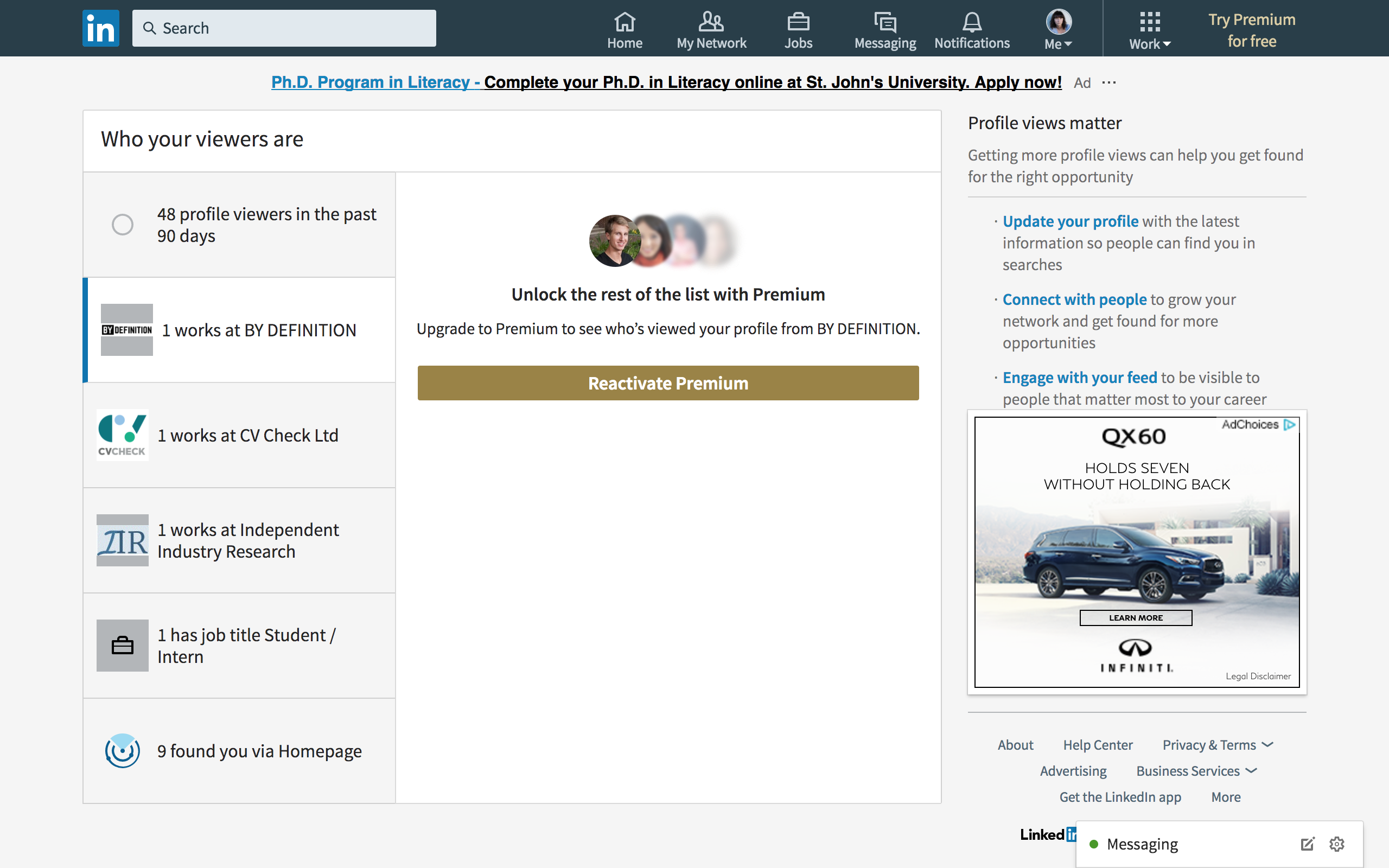Click the Search input field
Screen dimensions: 1389x868
click(x=284, y=28)
